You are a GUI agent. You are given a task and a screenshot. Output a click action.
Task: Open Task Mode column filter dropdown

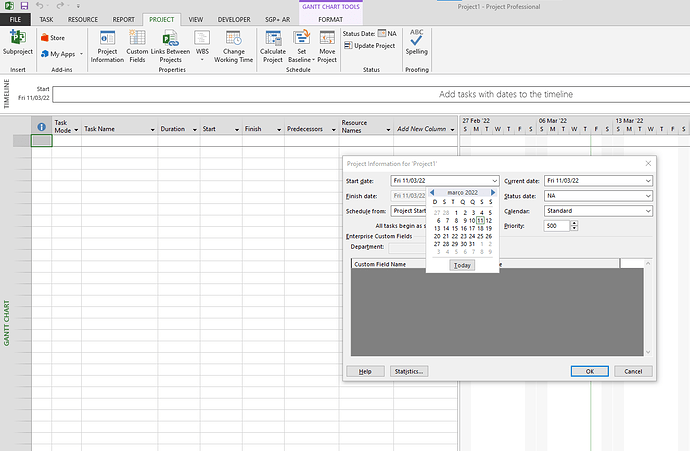[x=76, y=130]
